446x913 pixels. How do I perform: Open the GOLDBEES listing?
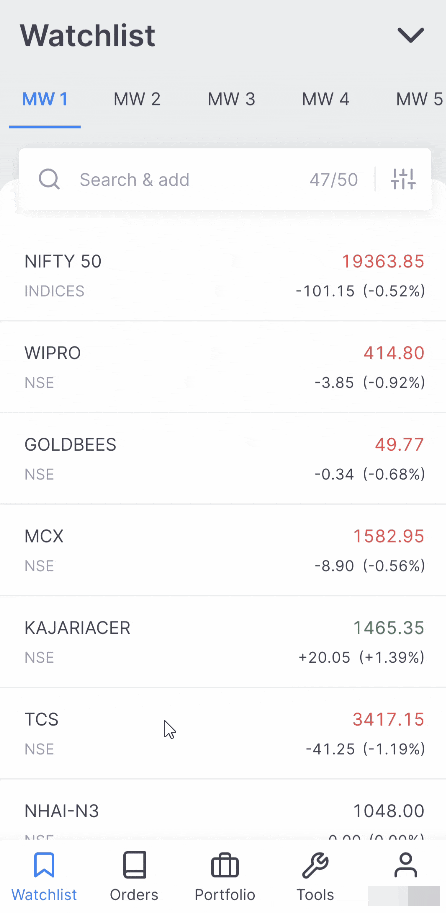223,459
